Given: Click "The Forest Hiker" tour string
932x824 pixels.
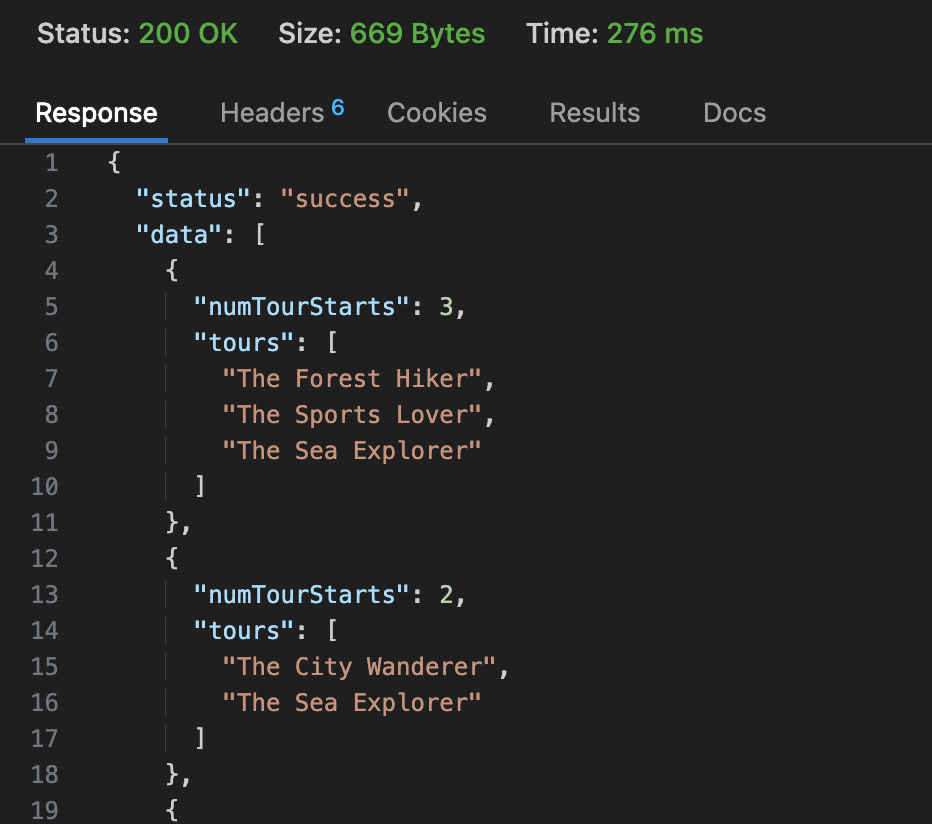Looking at the screenshot, I should tap(352, 379).
